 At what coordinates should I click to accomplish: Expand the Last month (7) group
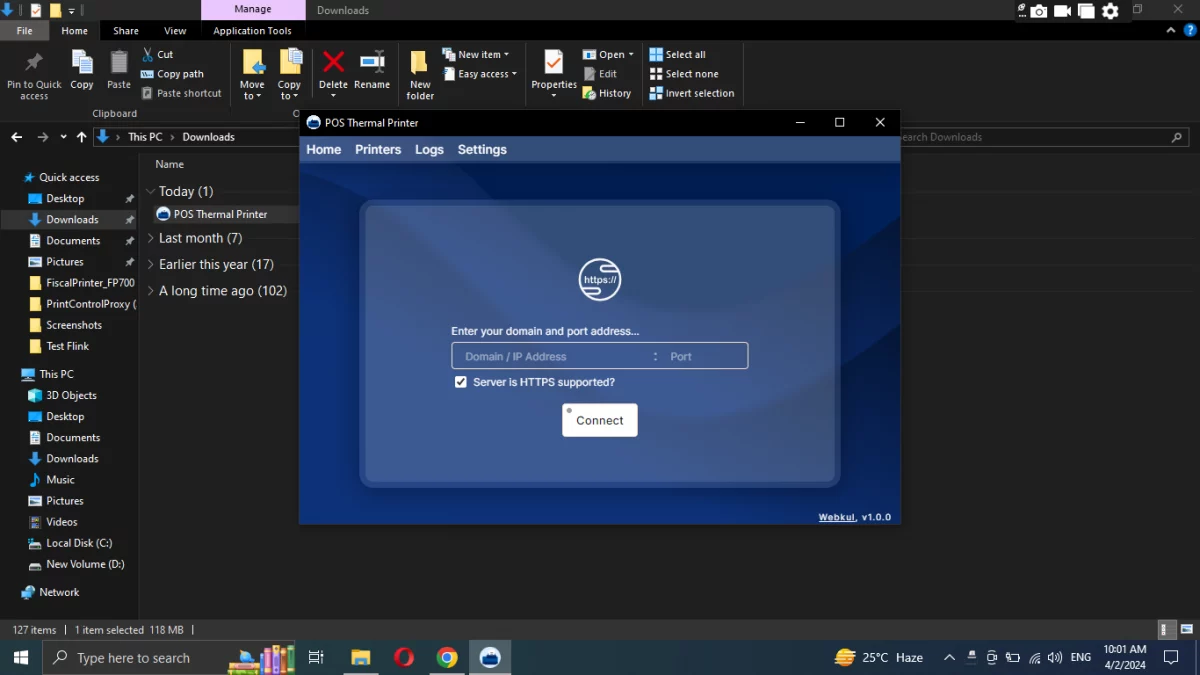150,238
